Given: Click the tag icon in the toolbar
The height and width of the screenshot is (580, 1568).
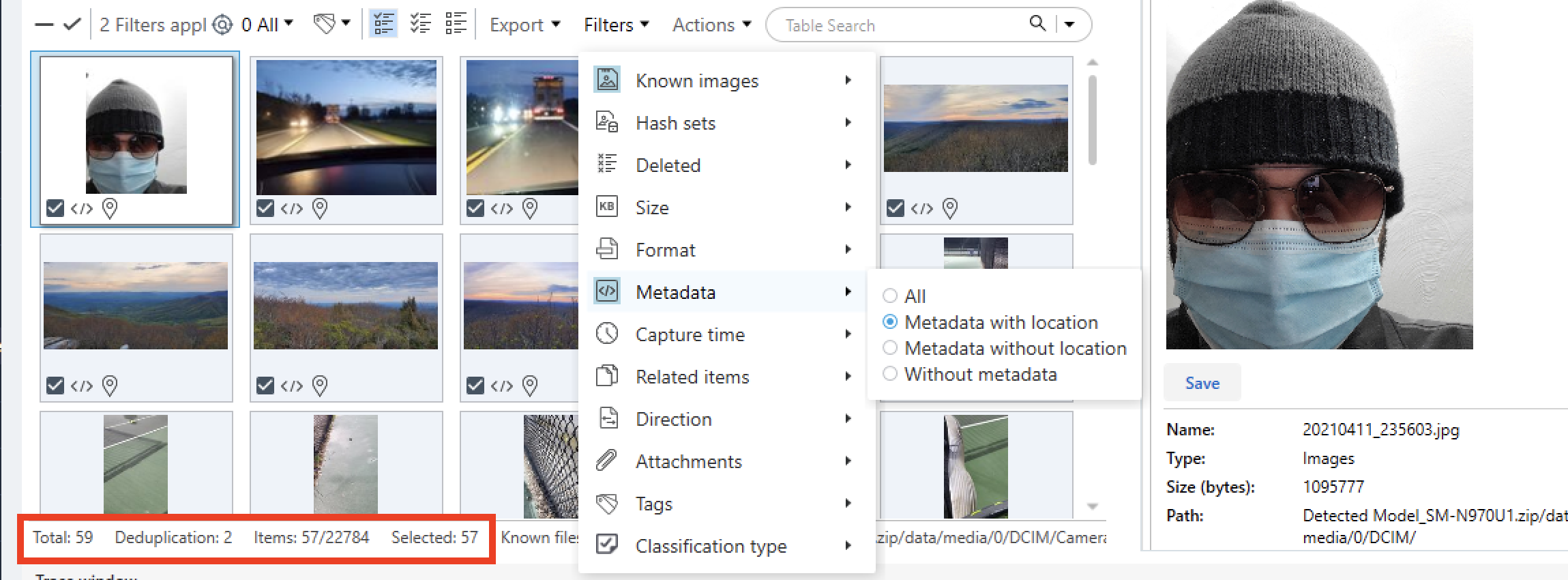Looking at the screenshot, I should [325, 25].
